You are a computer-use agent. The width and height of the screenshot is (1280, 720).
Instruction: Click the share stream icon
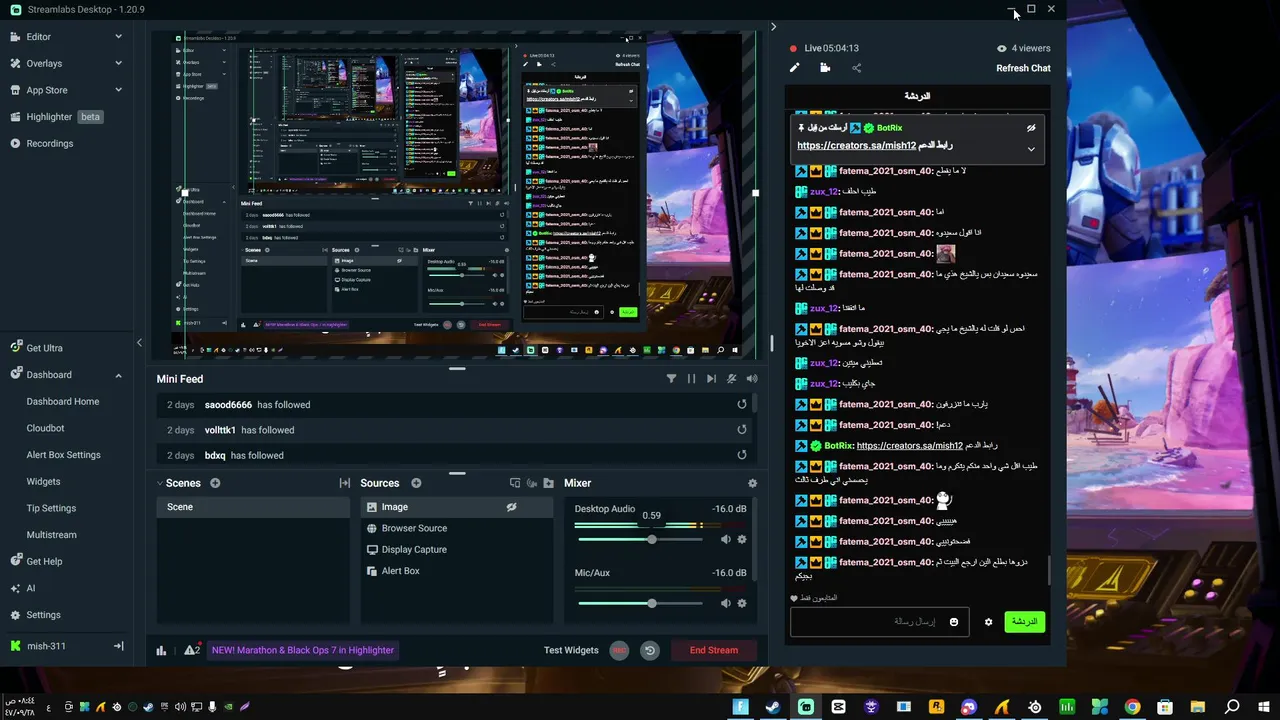click(856, 68)
